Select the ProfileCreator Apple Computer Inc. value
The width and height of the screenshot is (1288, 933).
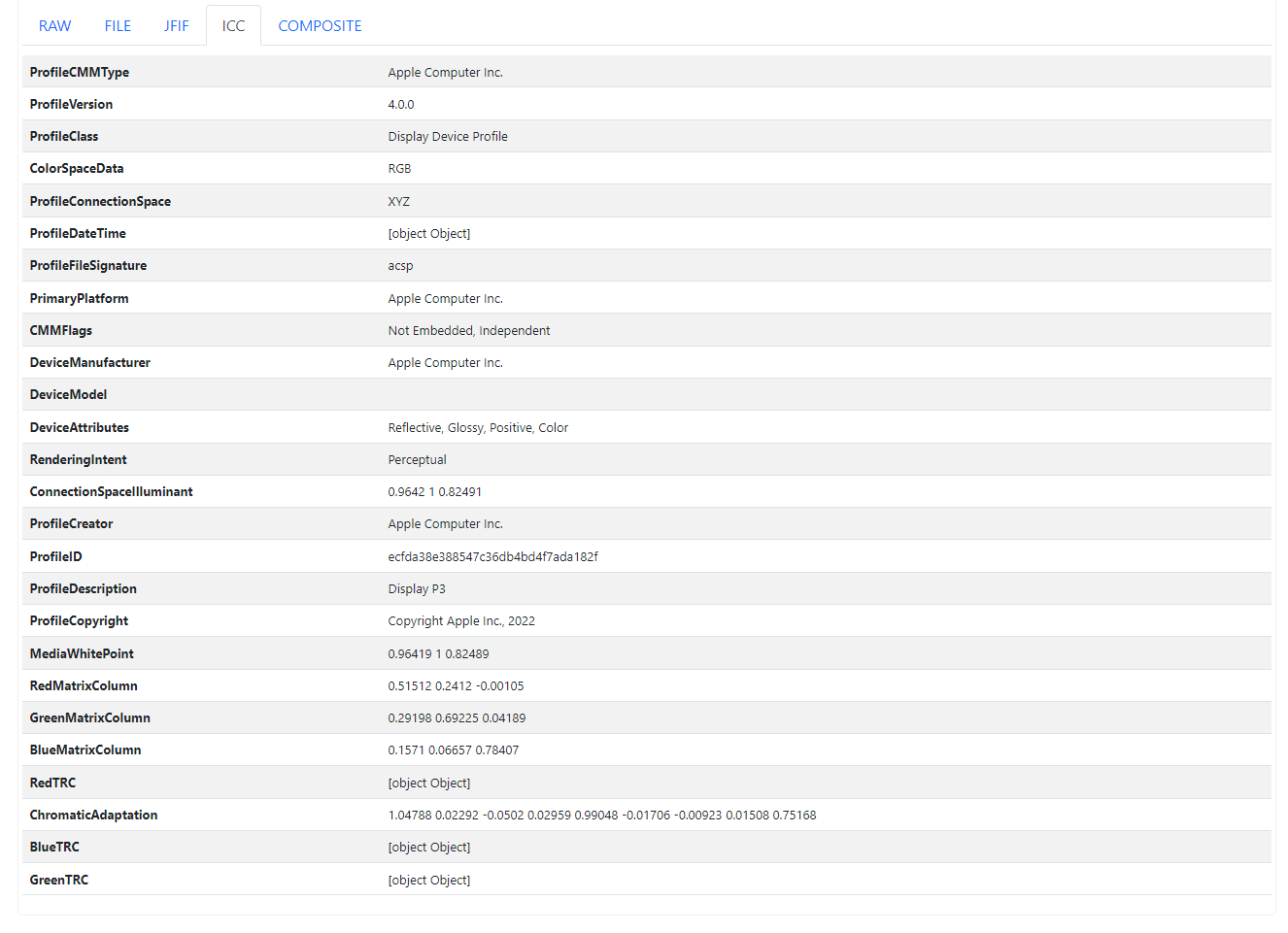point(446,524)
